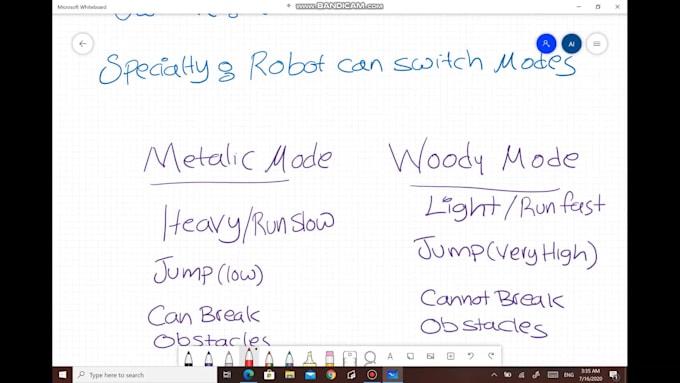Select the black pen tool
The height and width of the screenshot is (383, 680).
coord(188,358)
